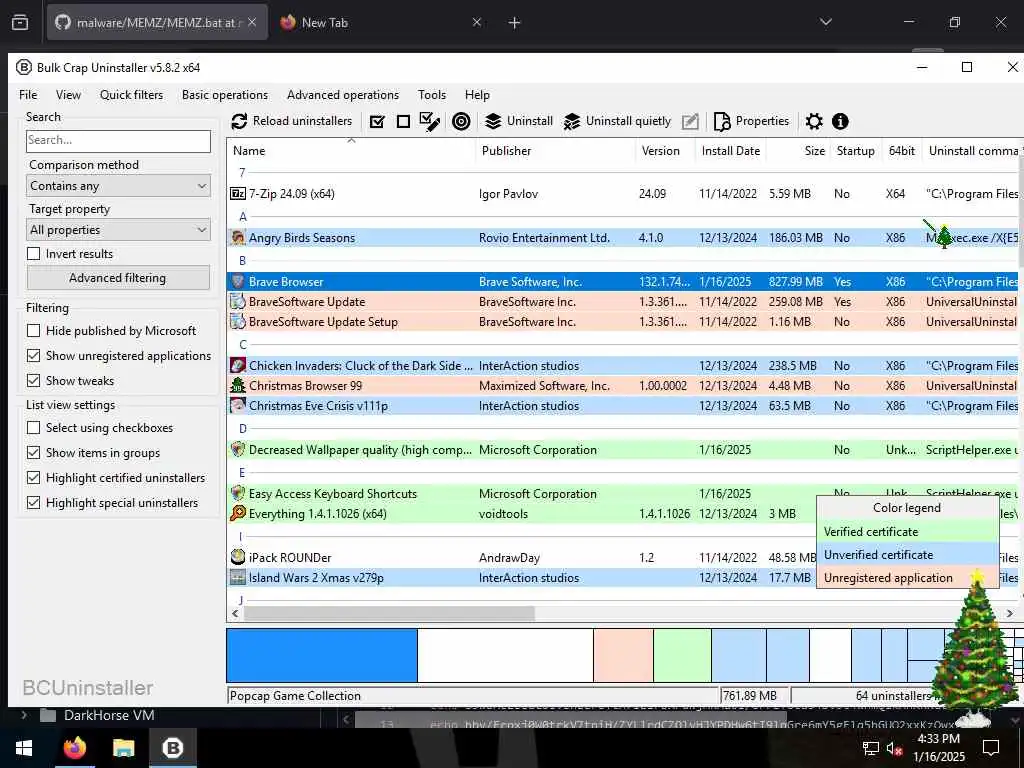The image size is (1024, 768).
Task: Open the Tools menu
Action: point(432,95)
